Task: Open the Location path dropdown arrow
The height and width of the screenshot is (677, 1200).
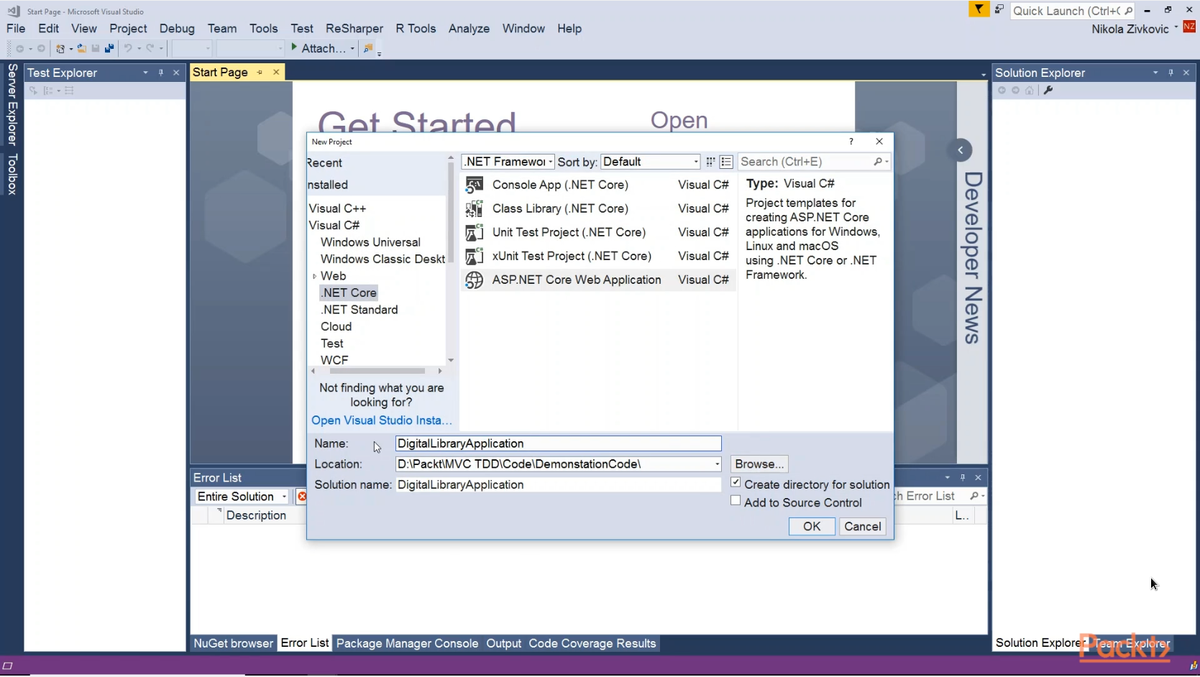Action: [x=717, y=464]
